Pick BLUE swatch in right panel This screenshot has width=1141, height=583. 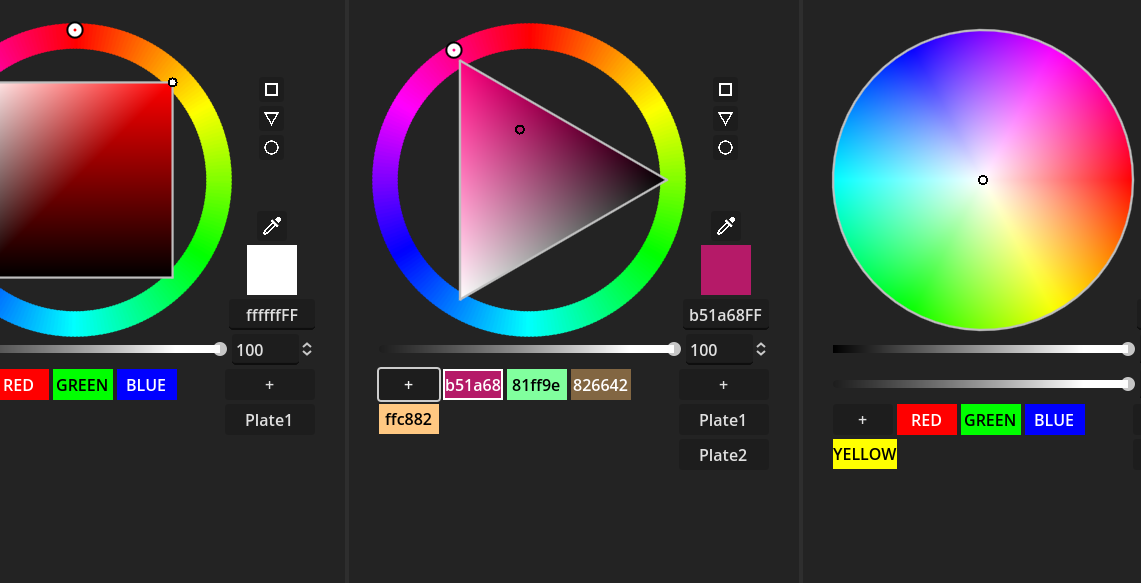(x=1055, y=420)
